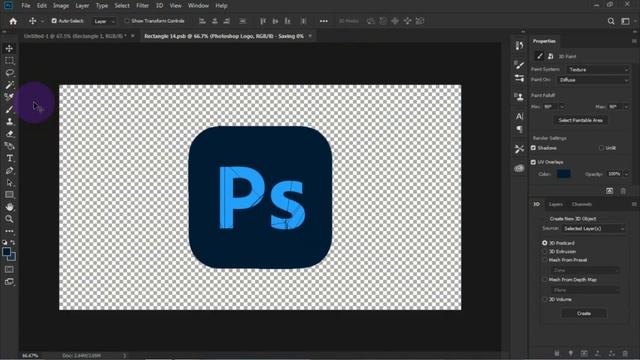
Task: Select the Hand tool
Action: (9, 207)
